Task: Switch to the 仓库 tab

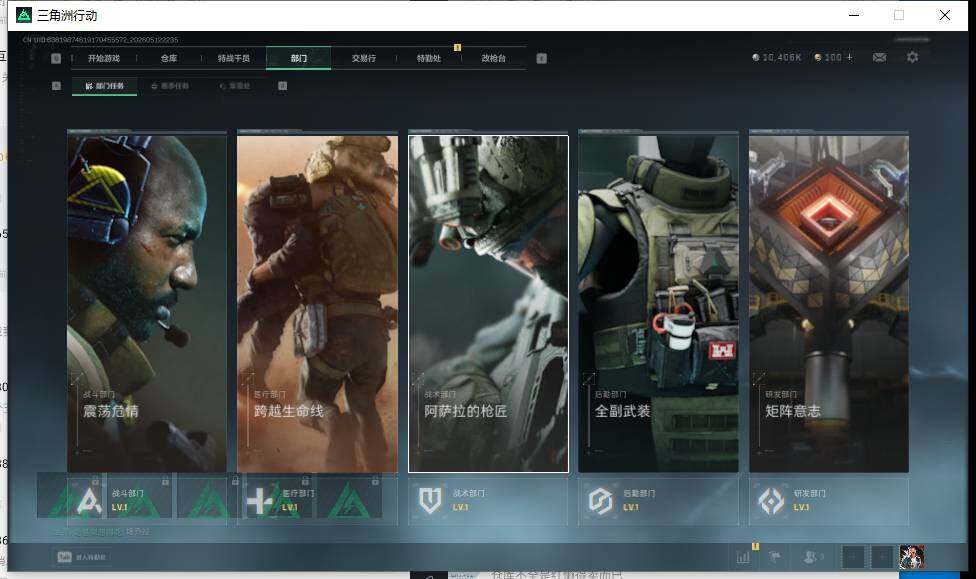Action: pos(169,58)
